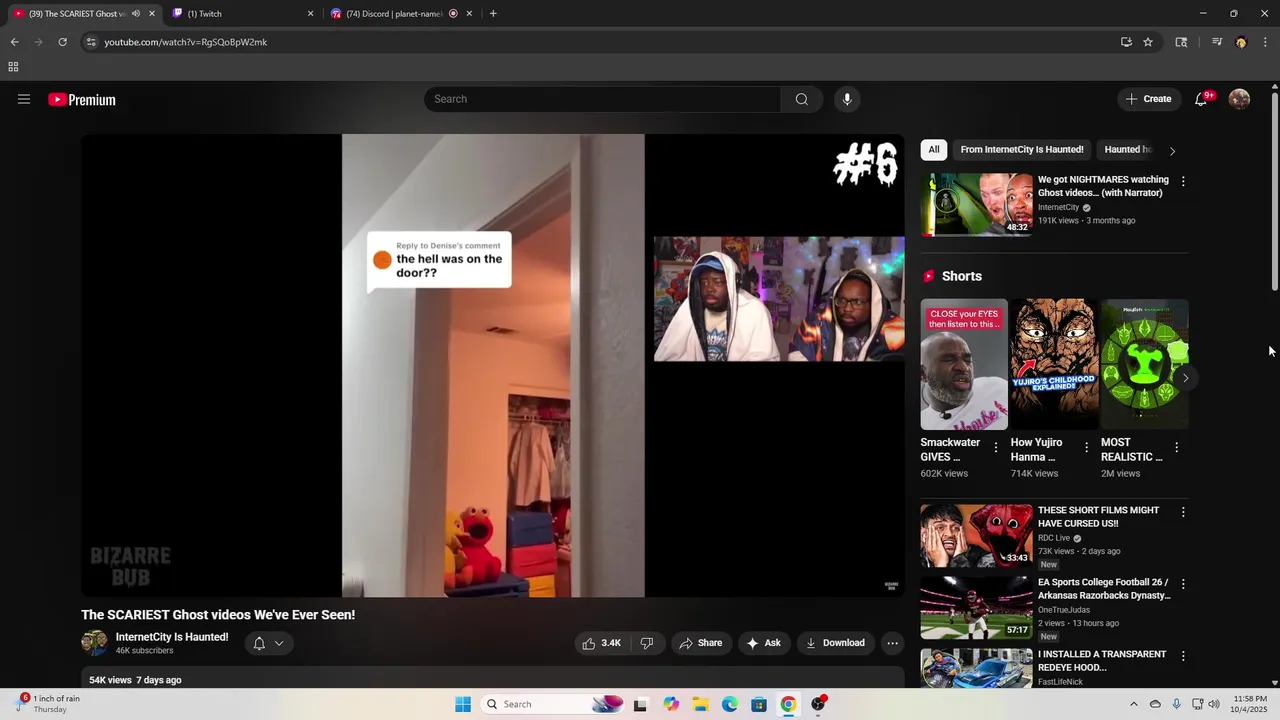The image size is (1280, 720).
Task: Open Chrome three-dot menu
Action: 1265,42
